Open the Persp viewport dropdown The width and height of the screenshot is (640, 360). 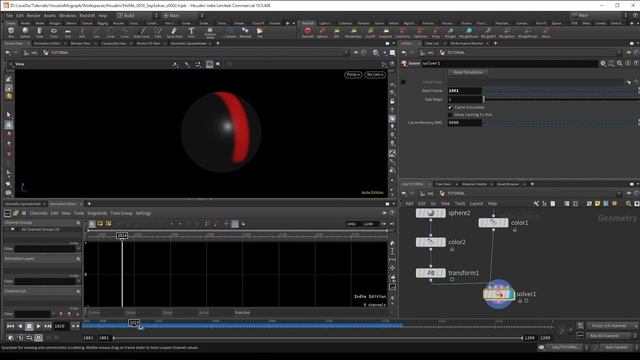pyautogui.click(x=353, y=75)
